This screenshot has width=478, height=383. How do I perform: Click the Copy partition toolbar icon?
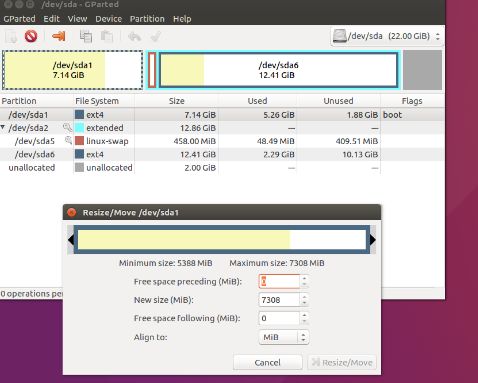click(86, 36)
